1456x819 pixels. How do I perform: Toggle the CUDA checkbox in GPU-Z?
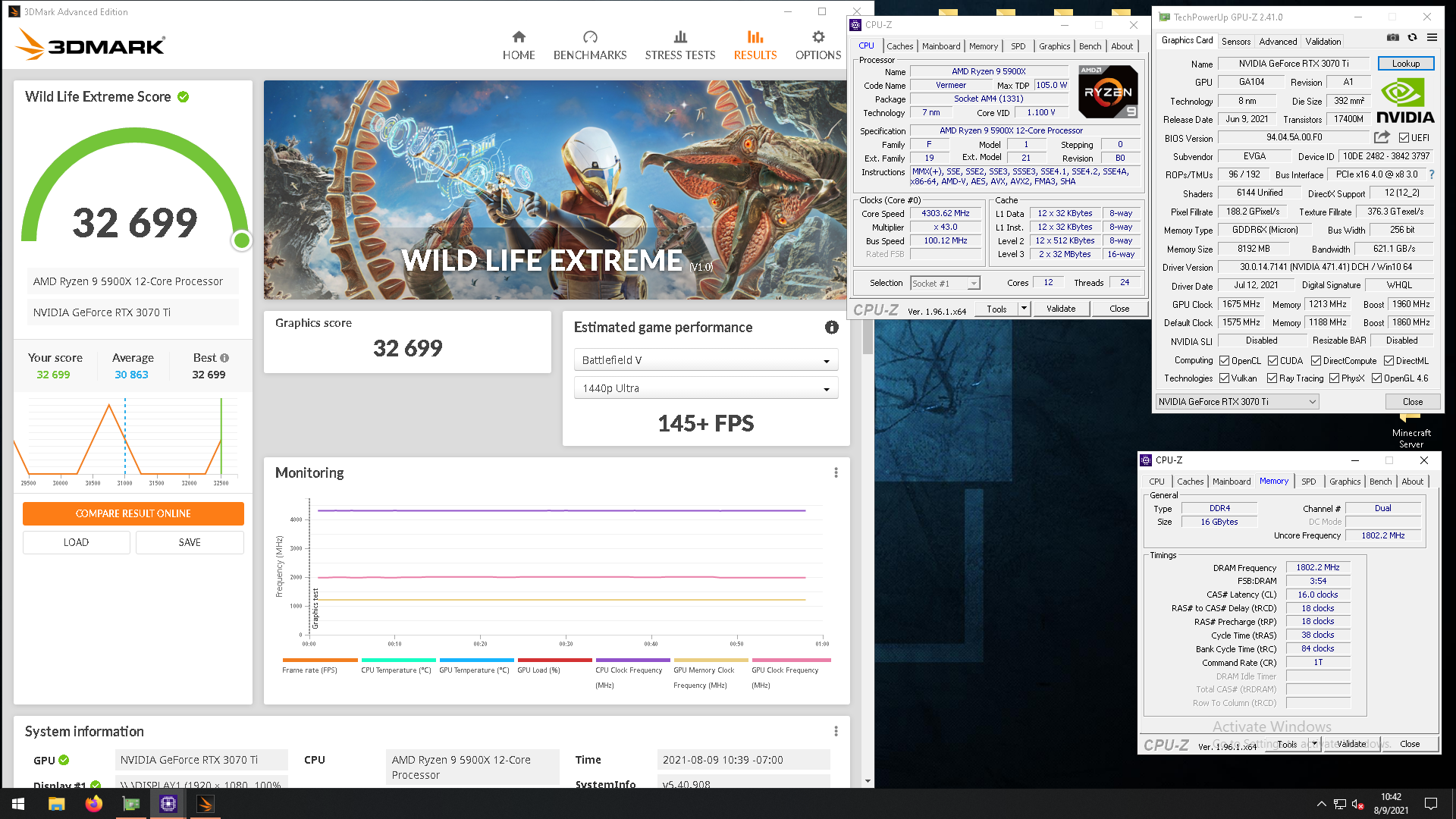point(1272,361)
